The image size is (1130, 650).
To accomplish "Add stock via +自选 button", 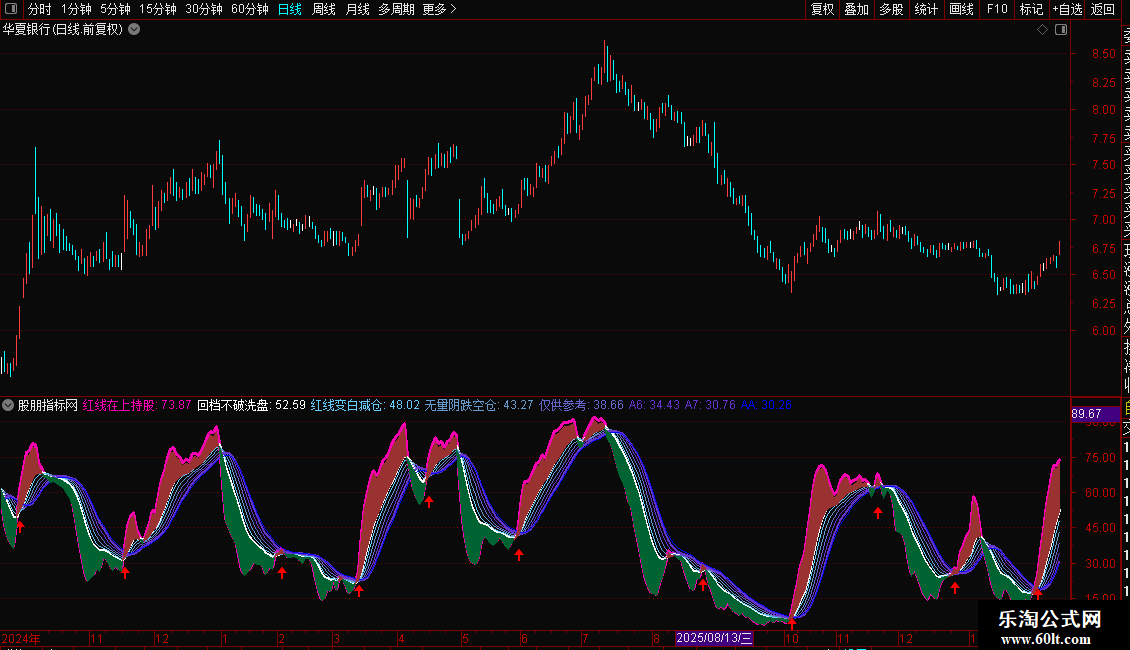I will [x=1067, y=9].
